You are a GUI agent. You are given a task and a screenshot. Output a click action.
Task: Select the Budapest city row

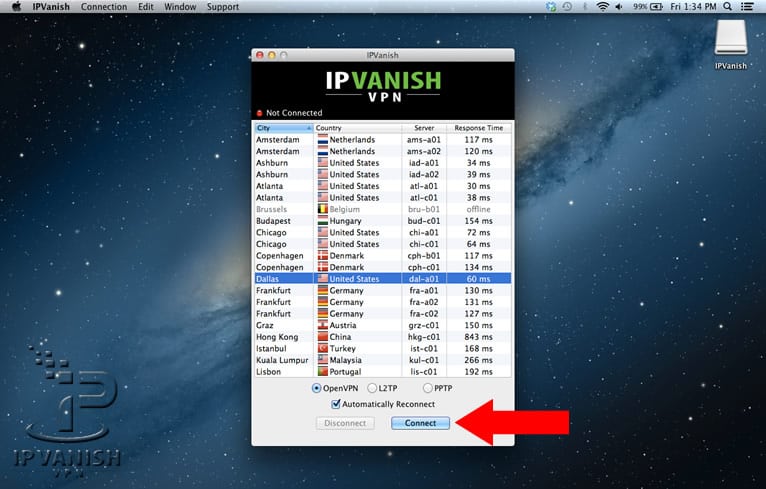(x=383, y=221)
